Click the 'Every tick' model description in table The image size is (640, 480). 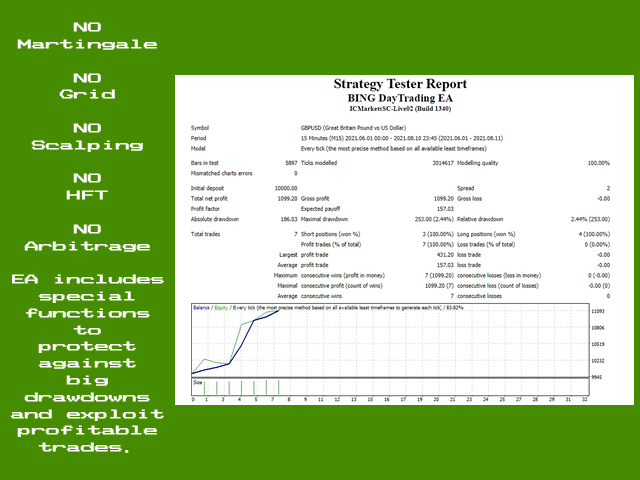point(393,149)
